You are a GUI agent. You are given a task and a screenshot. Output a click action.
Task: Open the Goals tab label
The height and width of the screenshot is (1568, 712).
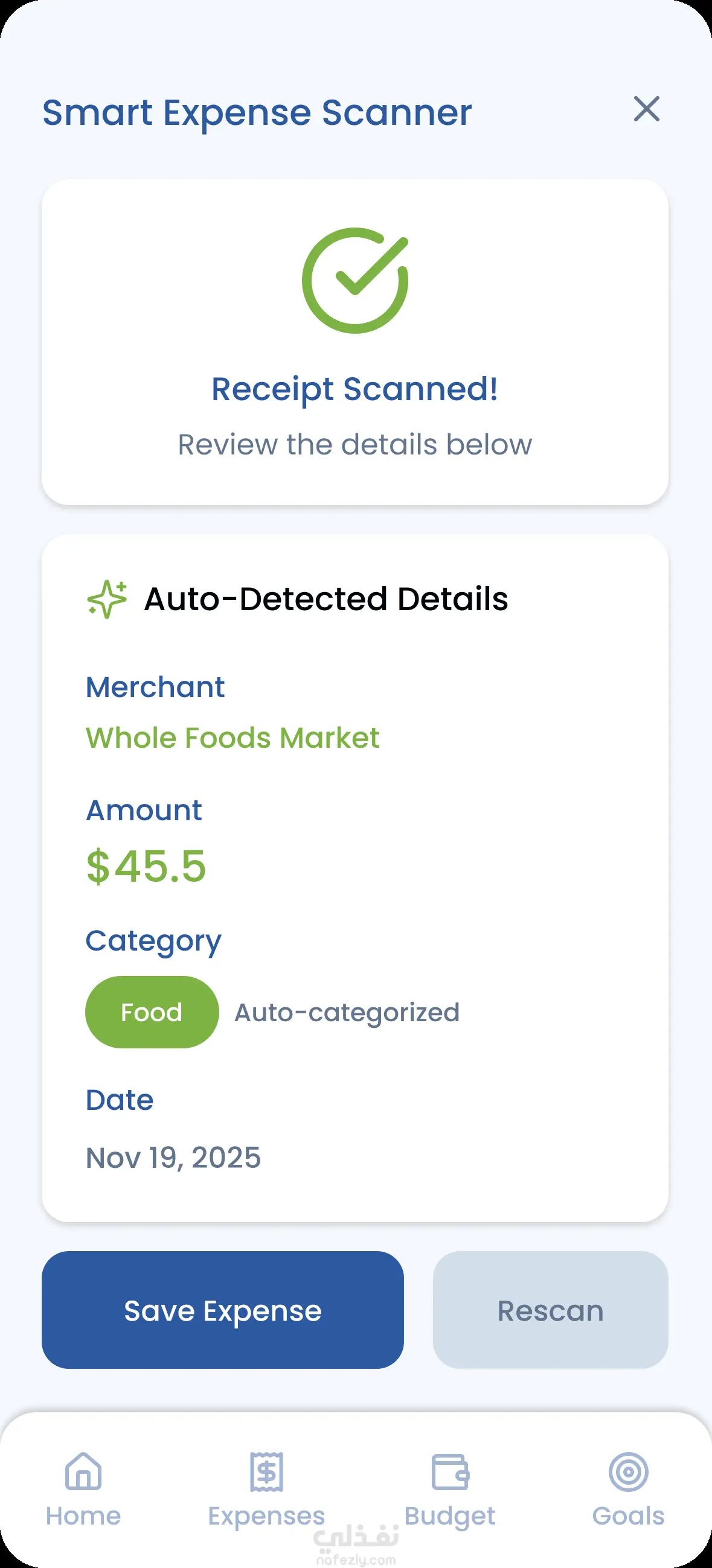coord(628,1515)
